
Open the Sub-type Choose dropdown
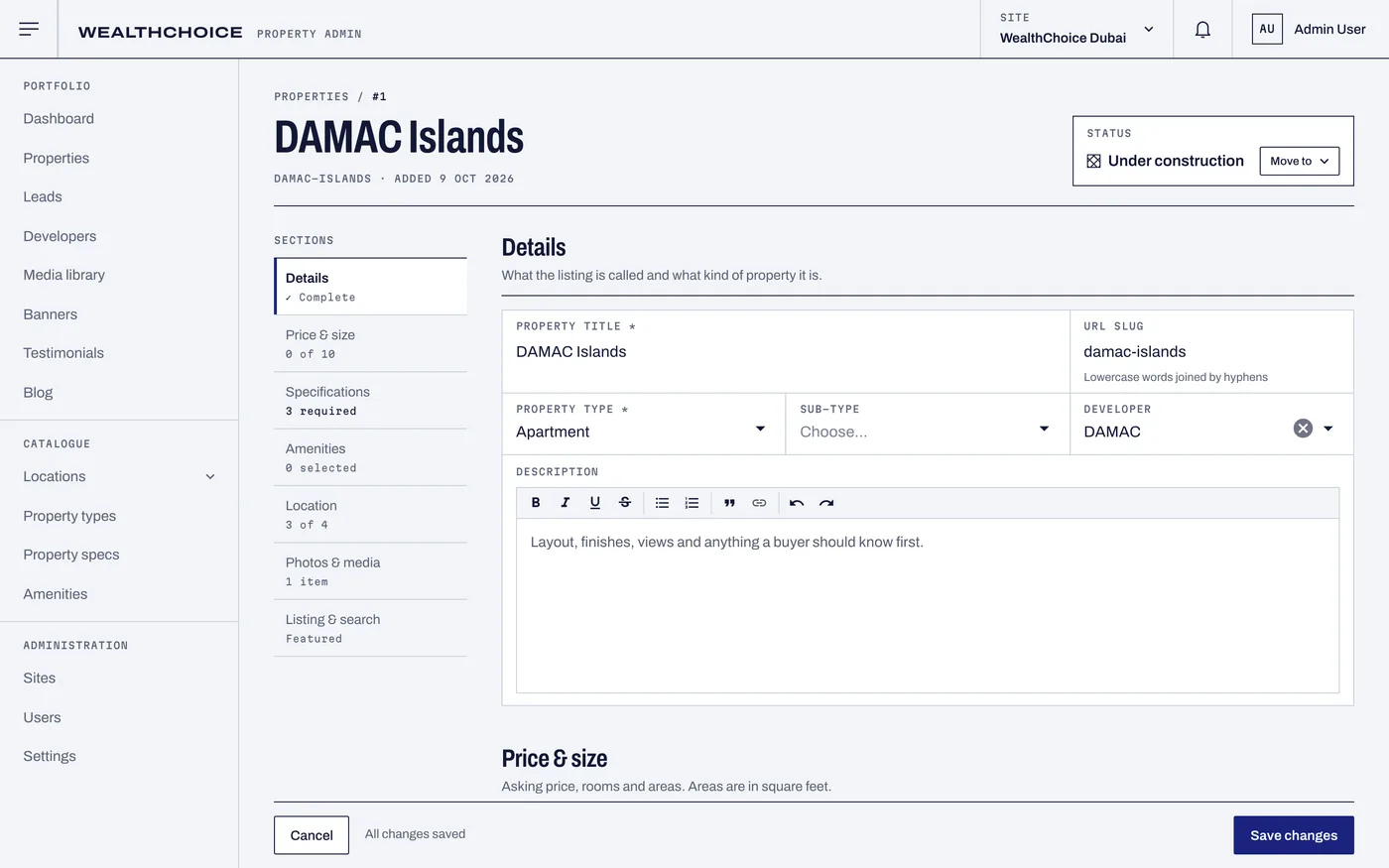[928, 425]
